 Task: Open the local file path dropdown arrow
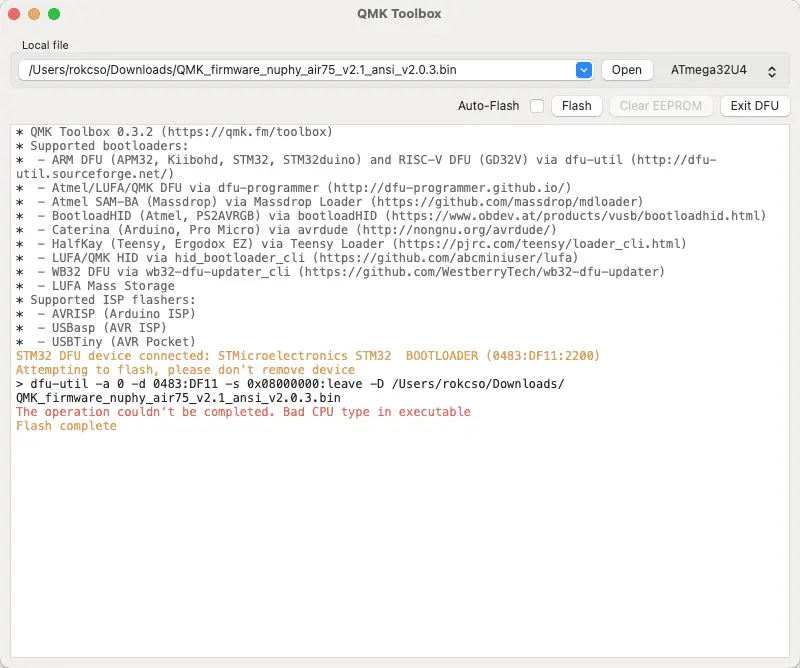click(x=584, y=70)
